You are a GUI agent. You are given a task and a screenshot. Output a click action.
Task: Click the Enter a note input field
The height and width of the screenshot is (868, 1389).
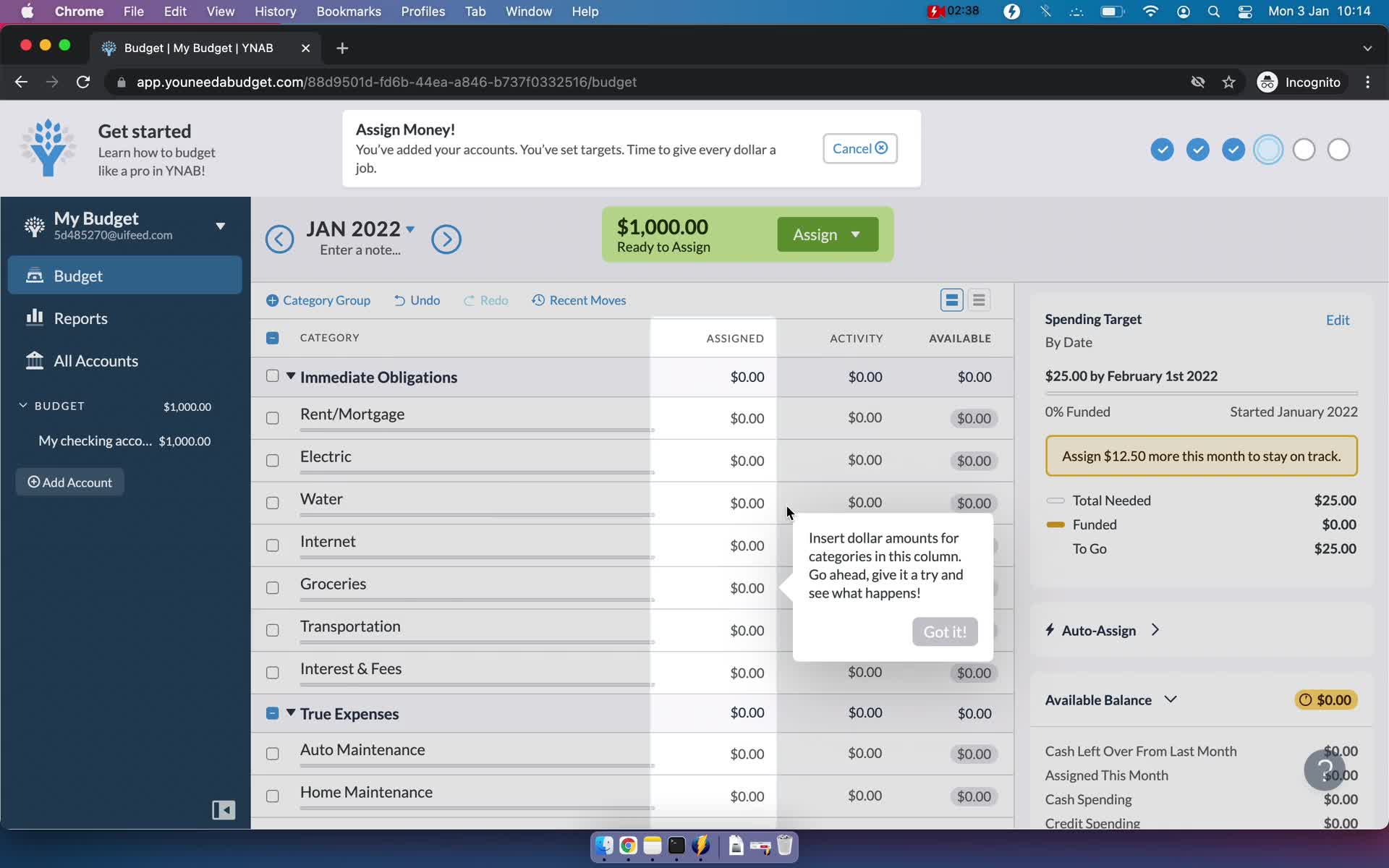pyautogui.click(x=359, y=249)
